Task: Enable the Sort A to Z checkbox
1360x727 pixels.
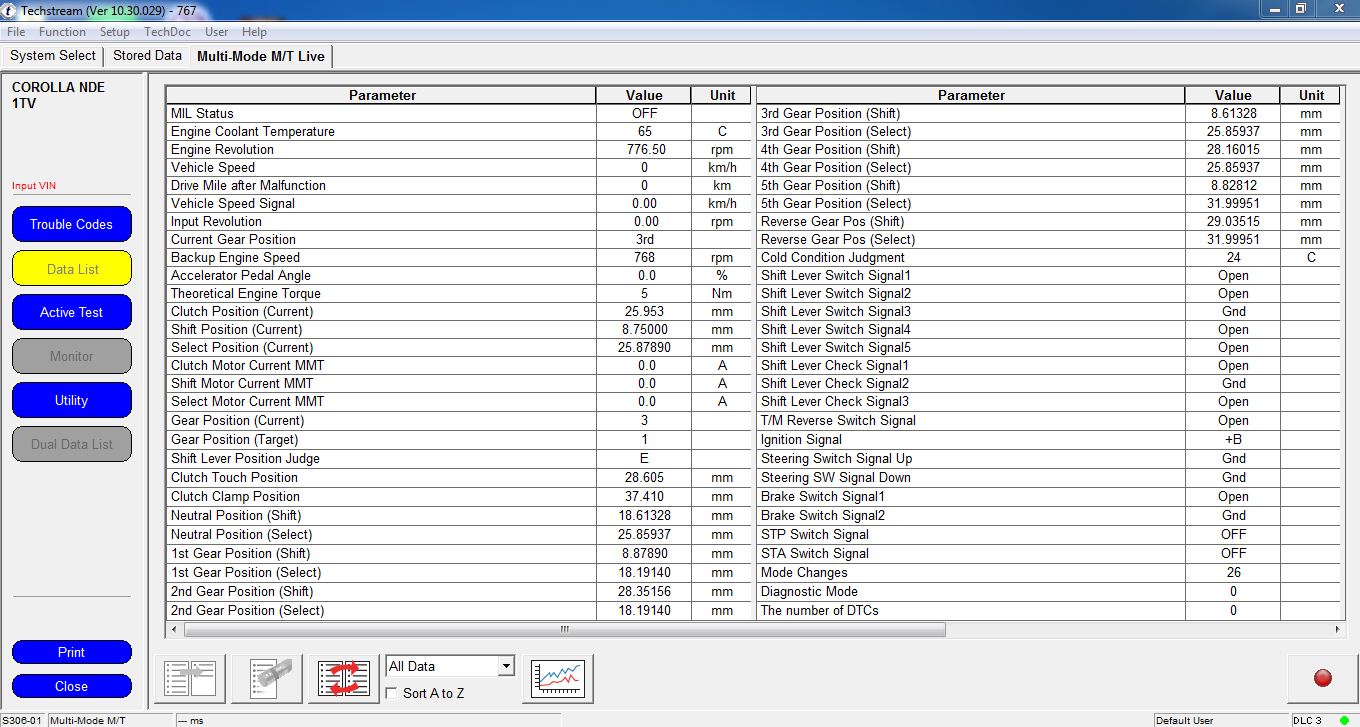Action: (x=393, y=693)
